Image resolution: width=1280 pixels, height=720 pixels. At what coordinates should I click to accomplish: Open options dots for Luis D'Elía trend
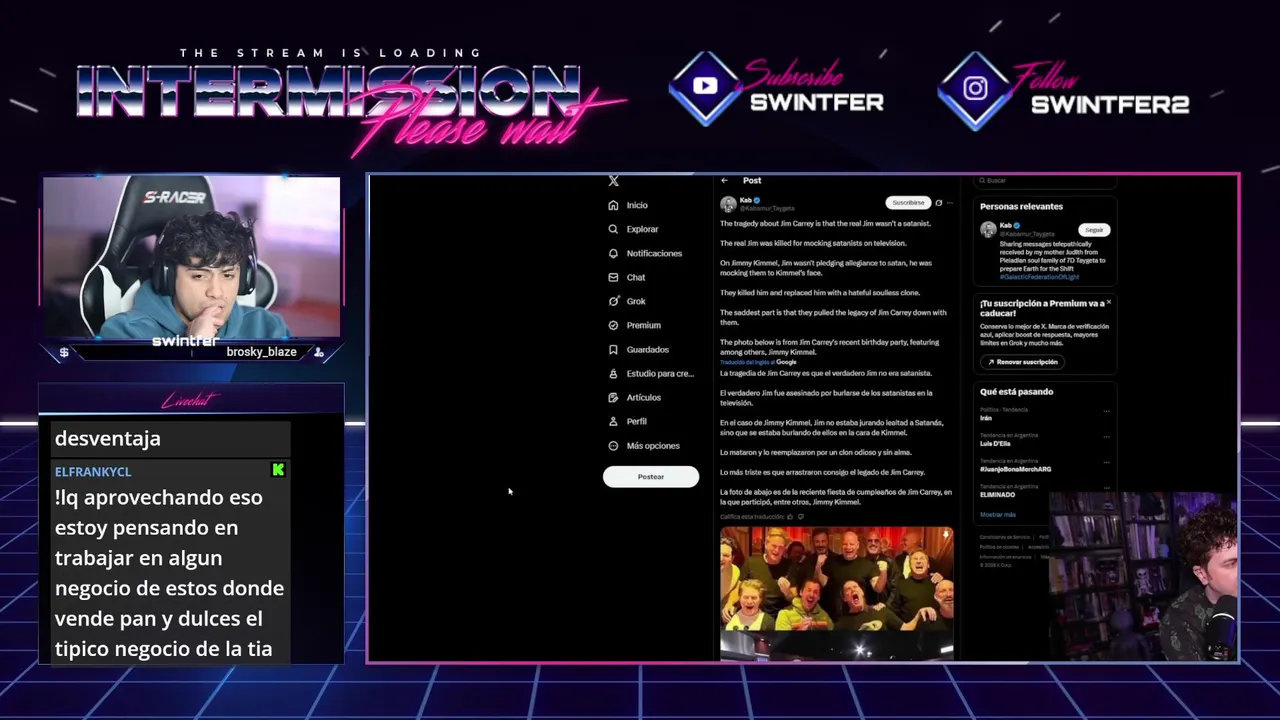1106,437
